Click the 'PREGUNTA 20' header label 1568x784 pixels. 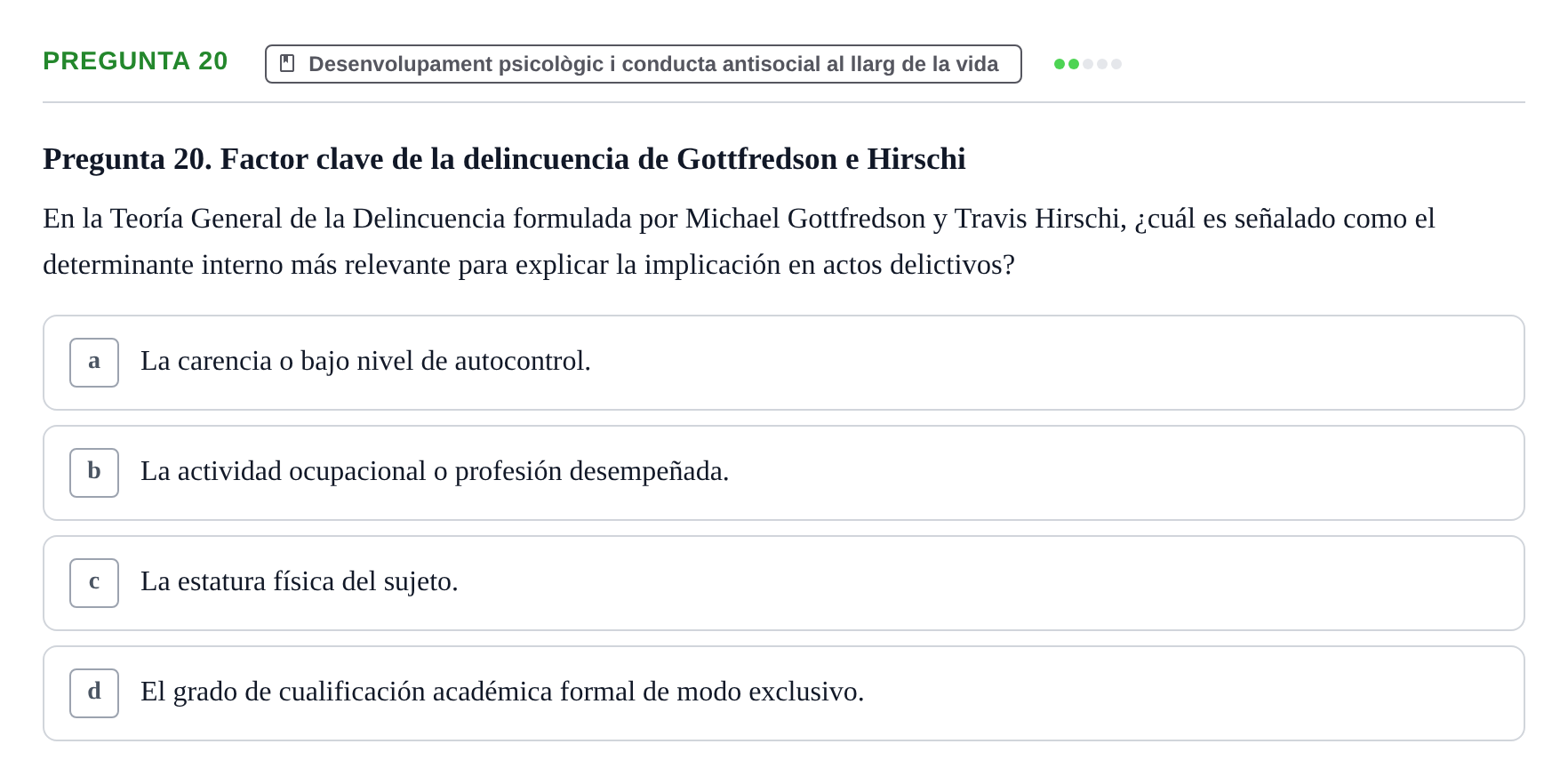tap(135, 60)
